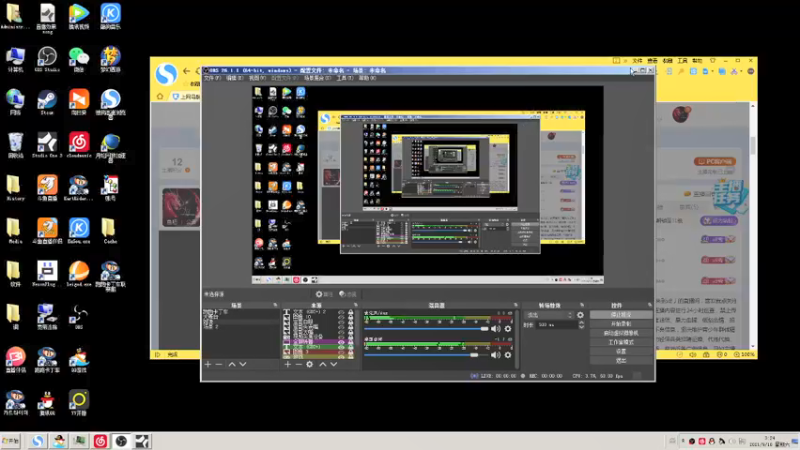Go back in Sogou browser
This screenshot has width=800, height=450.
(187, 71)
